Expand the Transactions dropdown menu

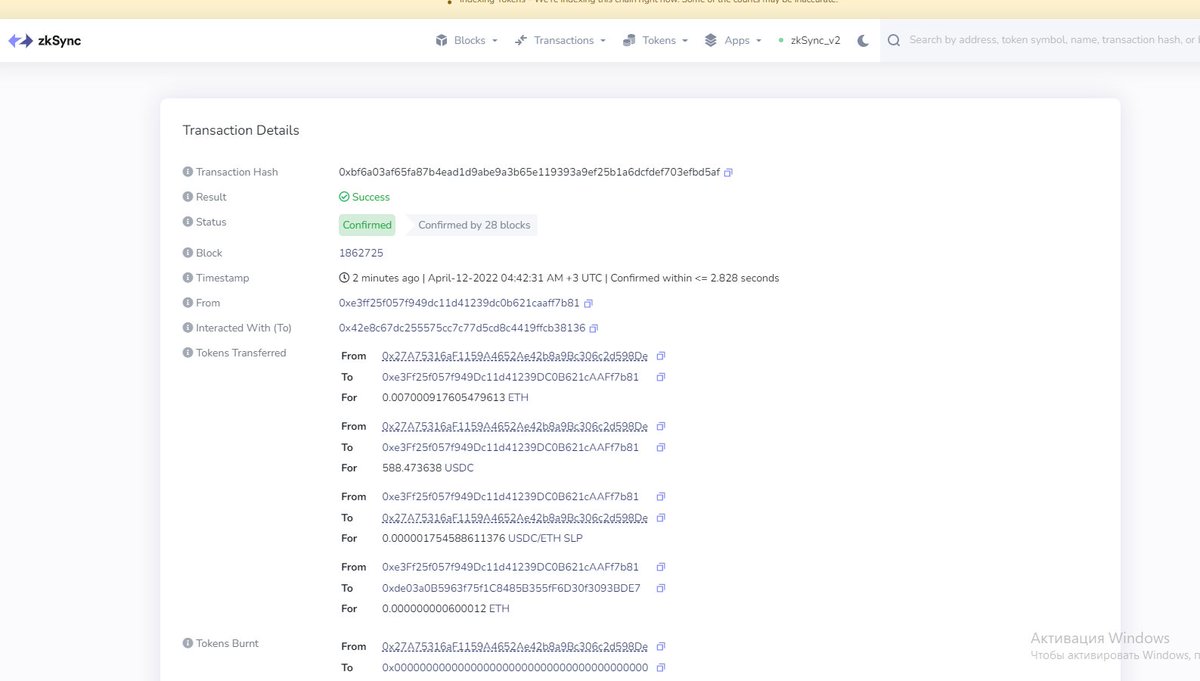point(560,41)
